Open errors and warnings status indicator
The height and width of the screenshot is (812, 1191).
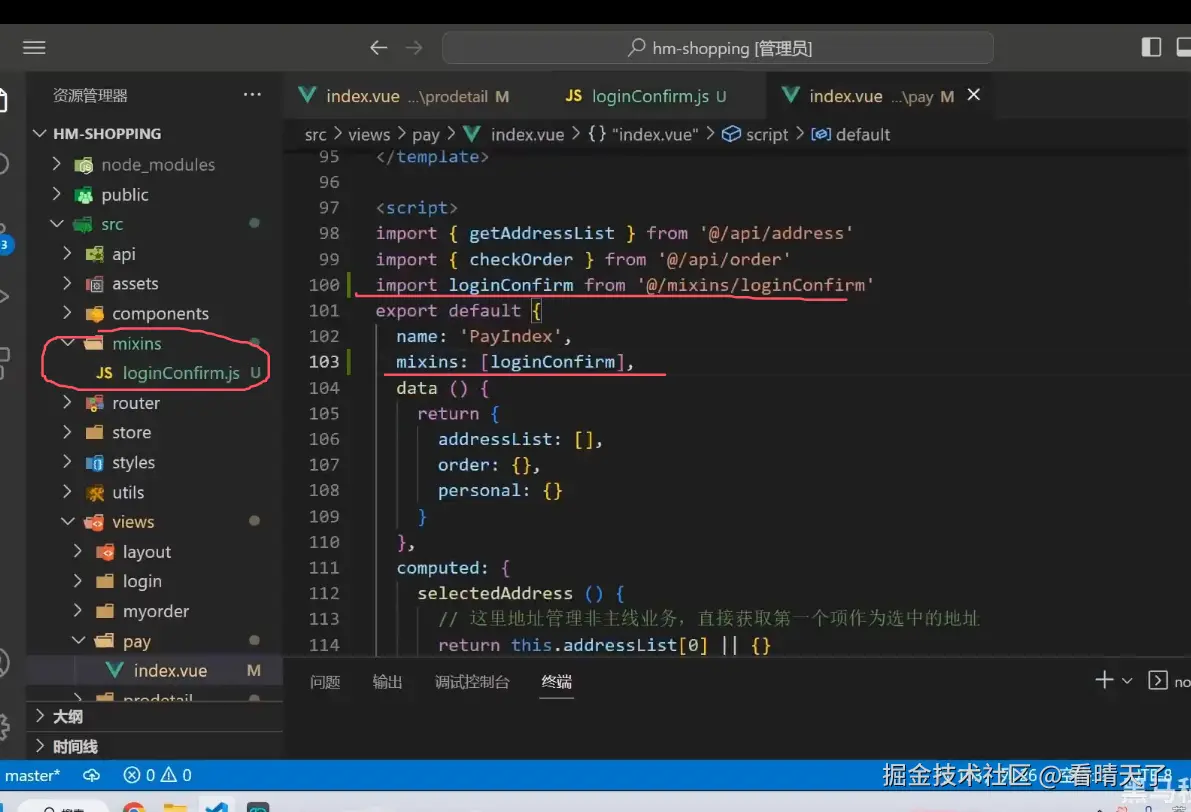(x=157, y=776)
